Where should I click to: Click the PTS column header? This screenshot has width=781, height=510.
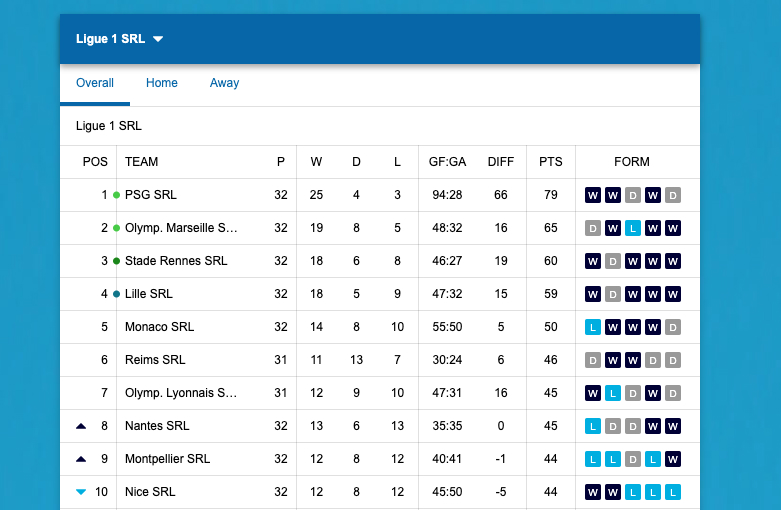tap(550, 162)
